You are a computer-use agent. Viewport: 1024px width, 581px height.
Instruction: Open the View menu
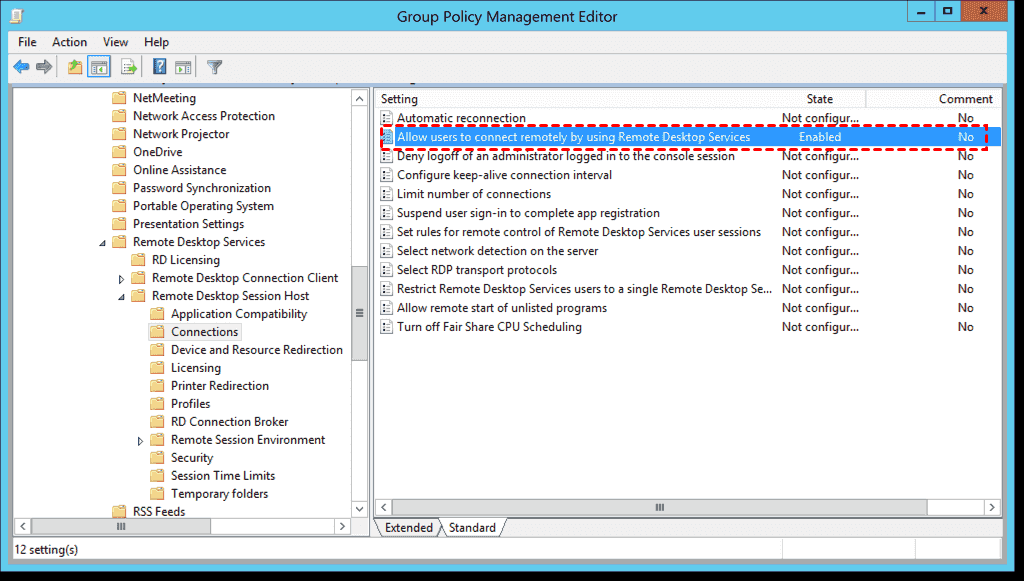pyautogui.click(x=115, y=42)
